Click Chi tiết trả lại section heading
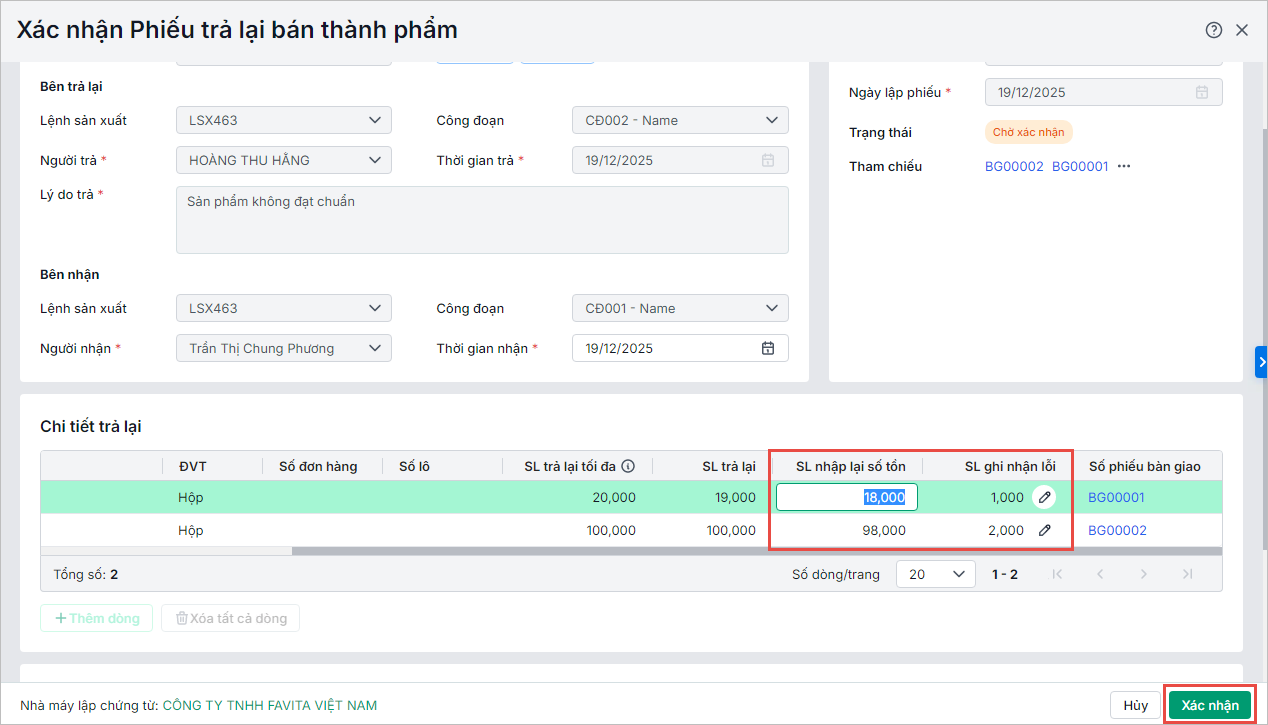The height and width of the screenshot is (725, 1268). (x=91, y=426)
